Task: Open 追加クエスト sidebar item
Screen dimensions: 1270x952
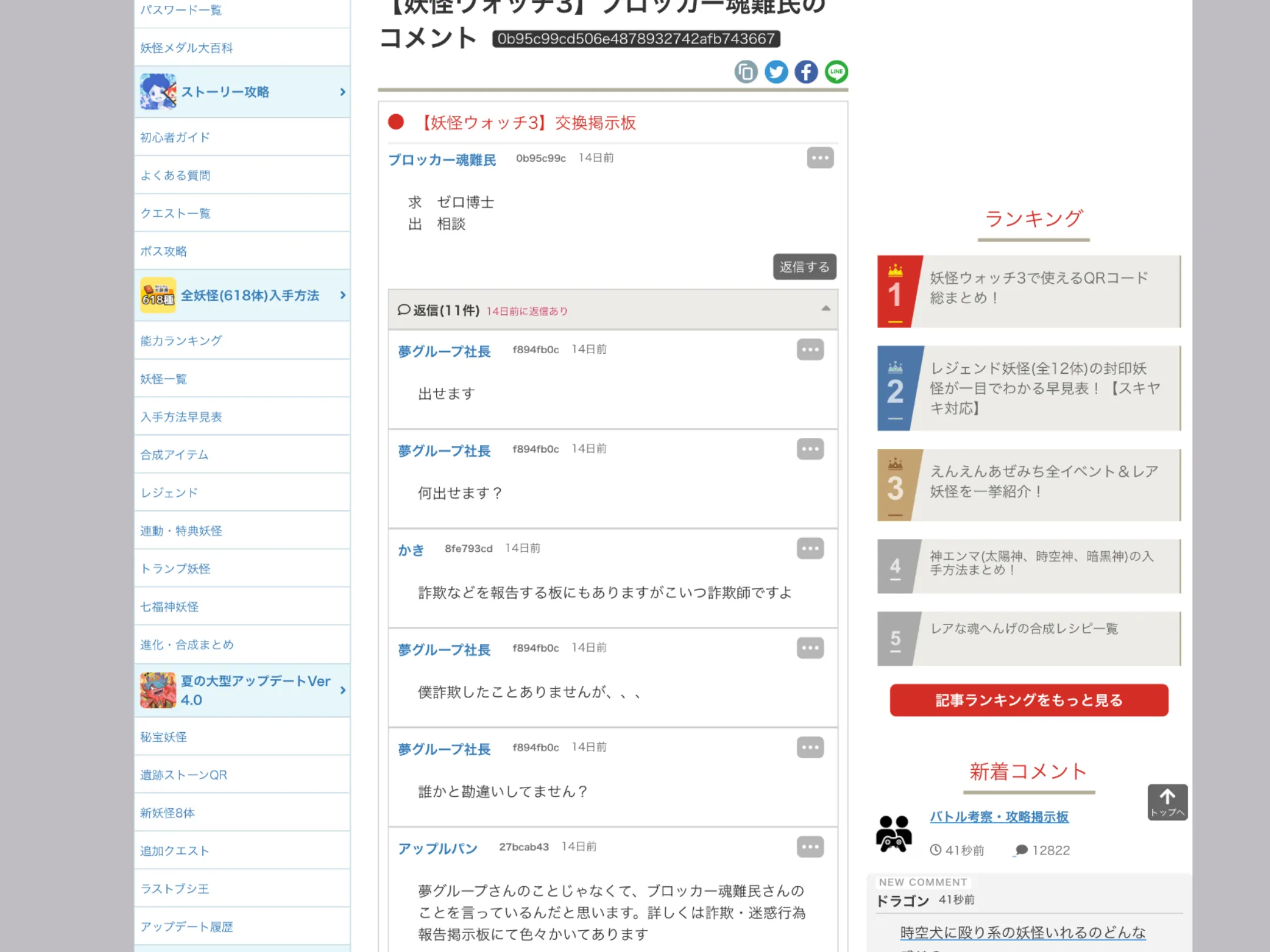Action: coord(242,850)
